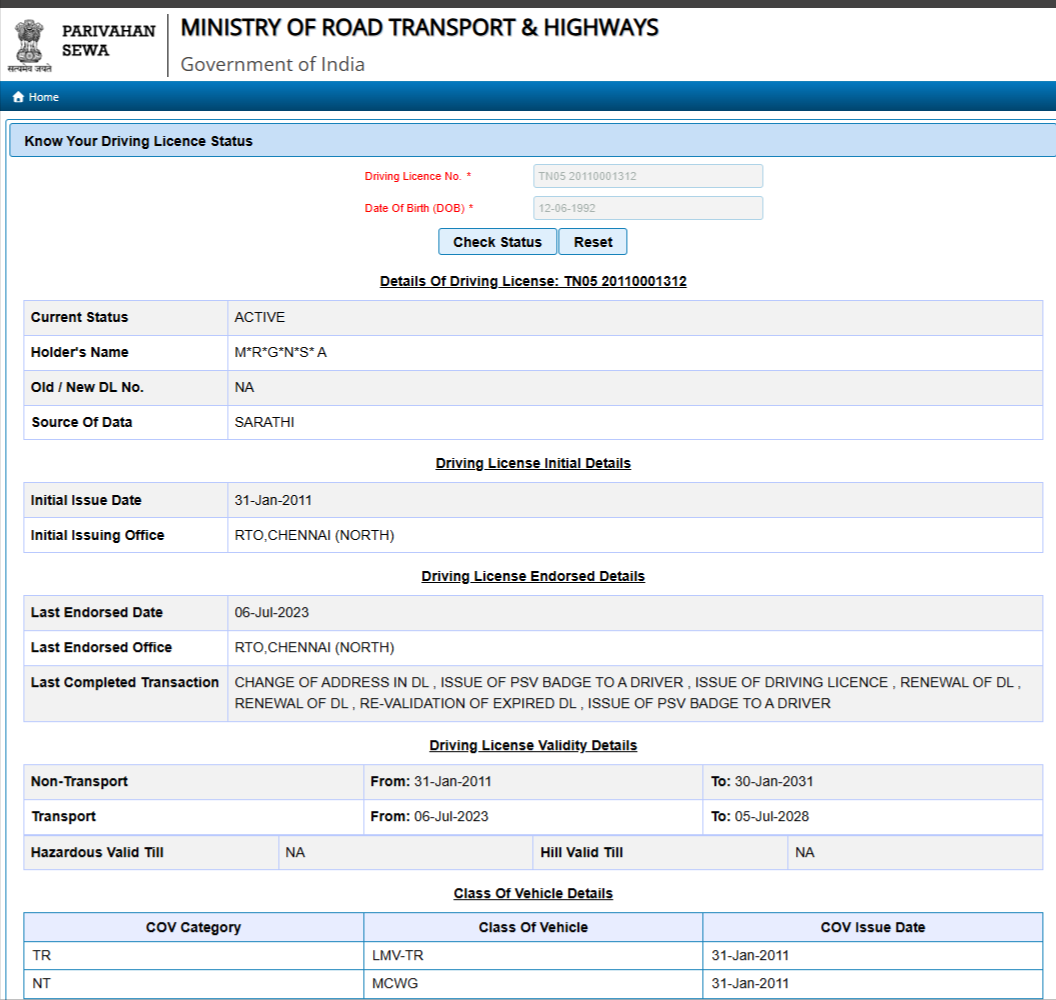Select the COV Category column header
Screen dimensions: 1056x1000
click(x=193, y=927)
